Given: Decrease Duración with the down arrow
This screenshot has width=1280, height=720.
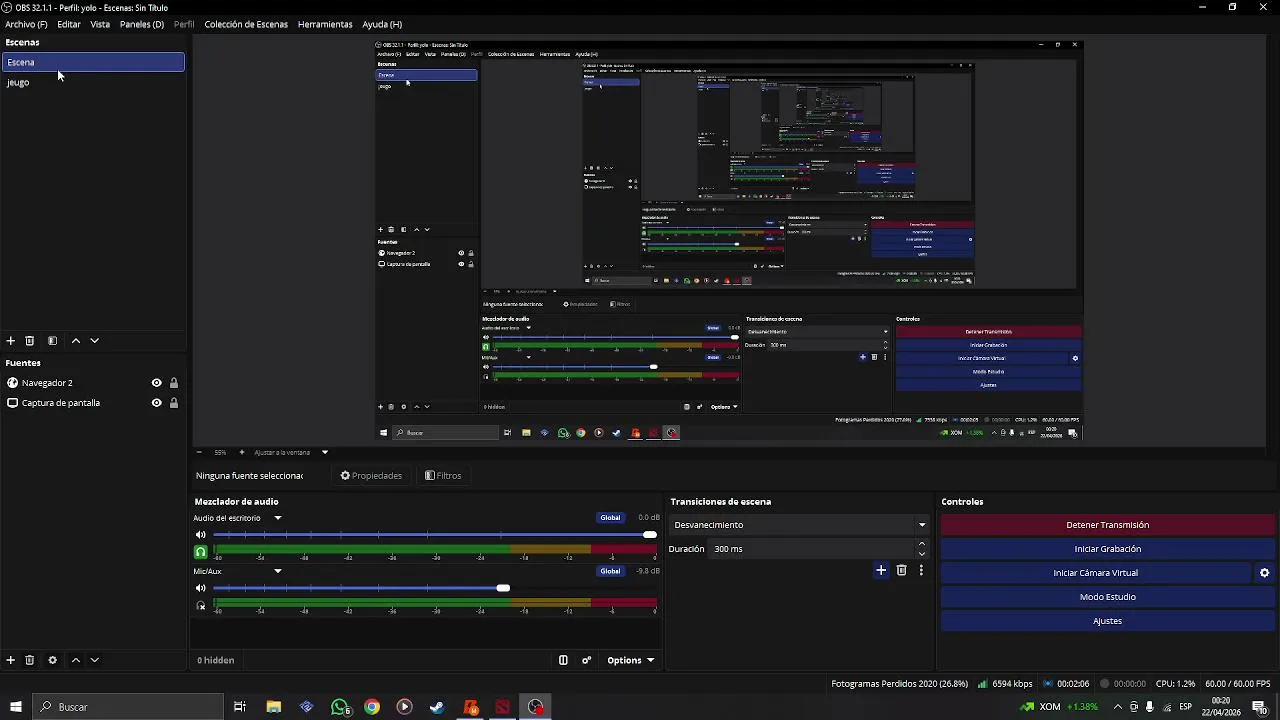Looking at the screenshot, I should [922, 554].
